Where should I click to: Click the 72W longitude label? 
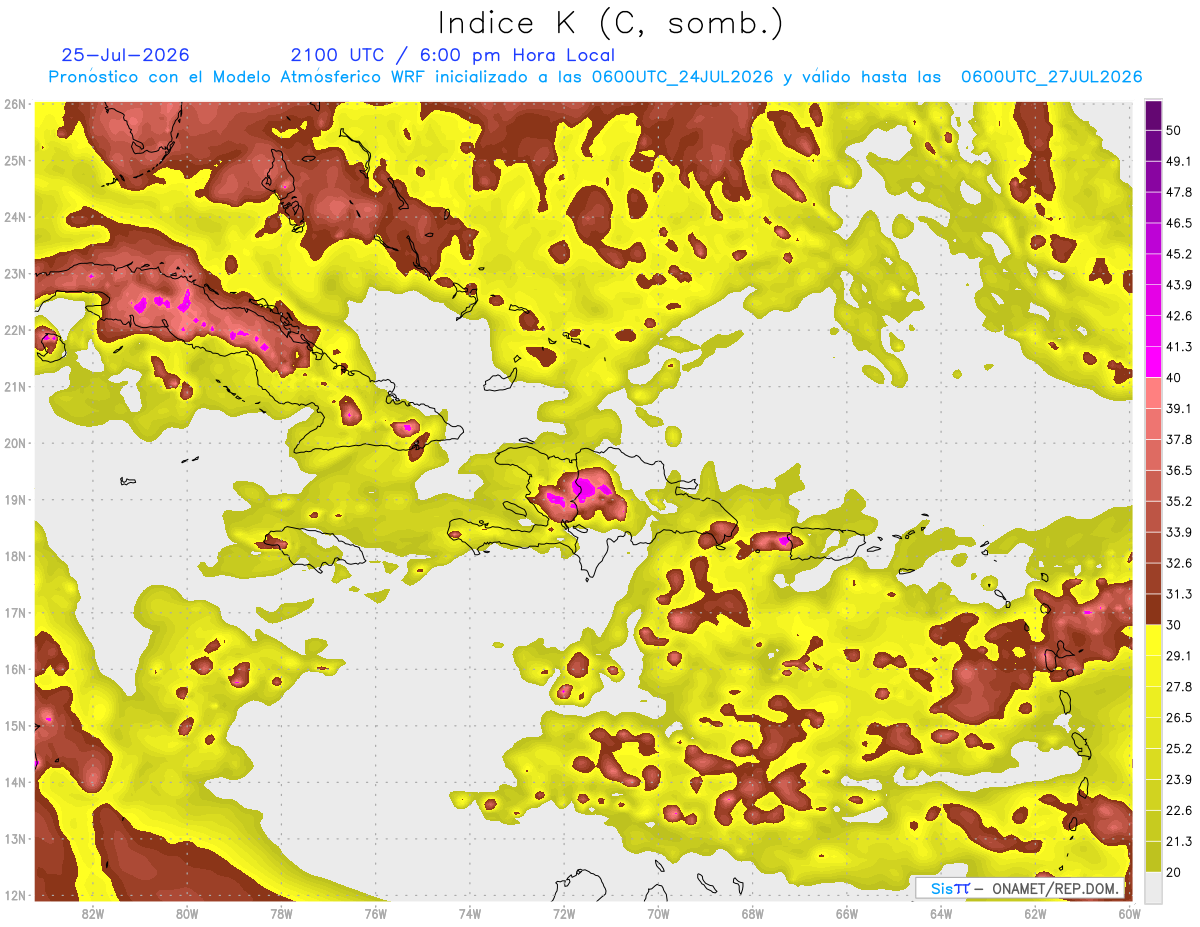coord(564,913)
